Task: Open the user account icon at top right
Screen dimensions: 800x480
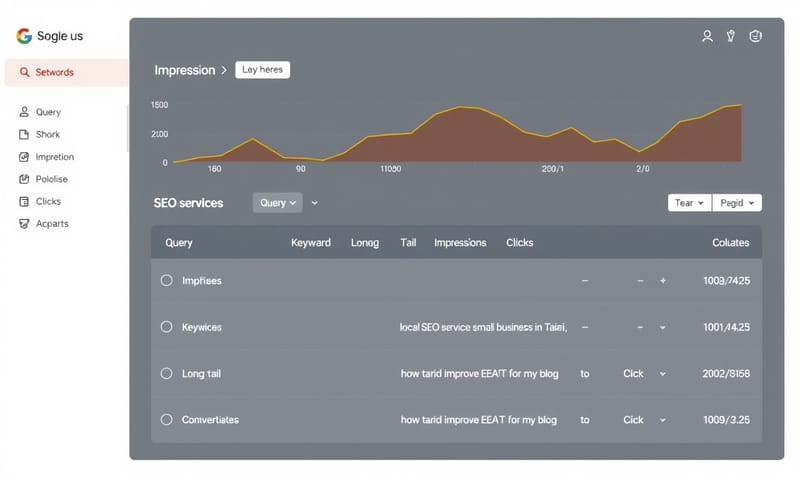Action: pyautogui.click(x=707, y=36)
